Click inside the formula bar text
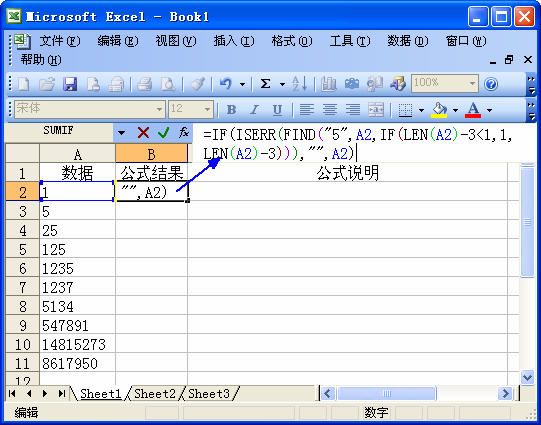This screenshot has width=541, height=425. point(357,144)
